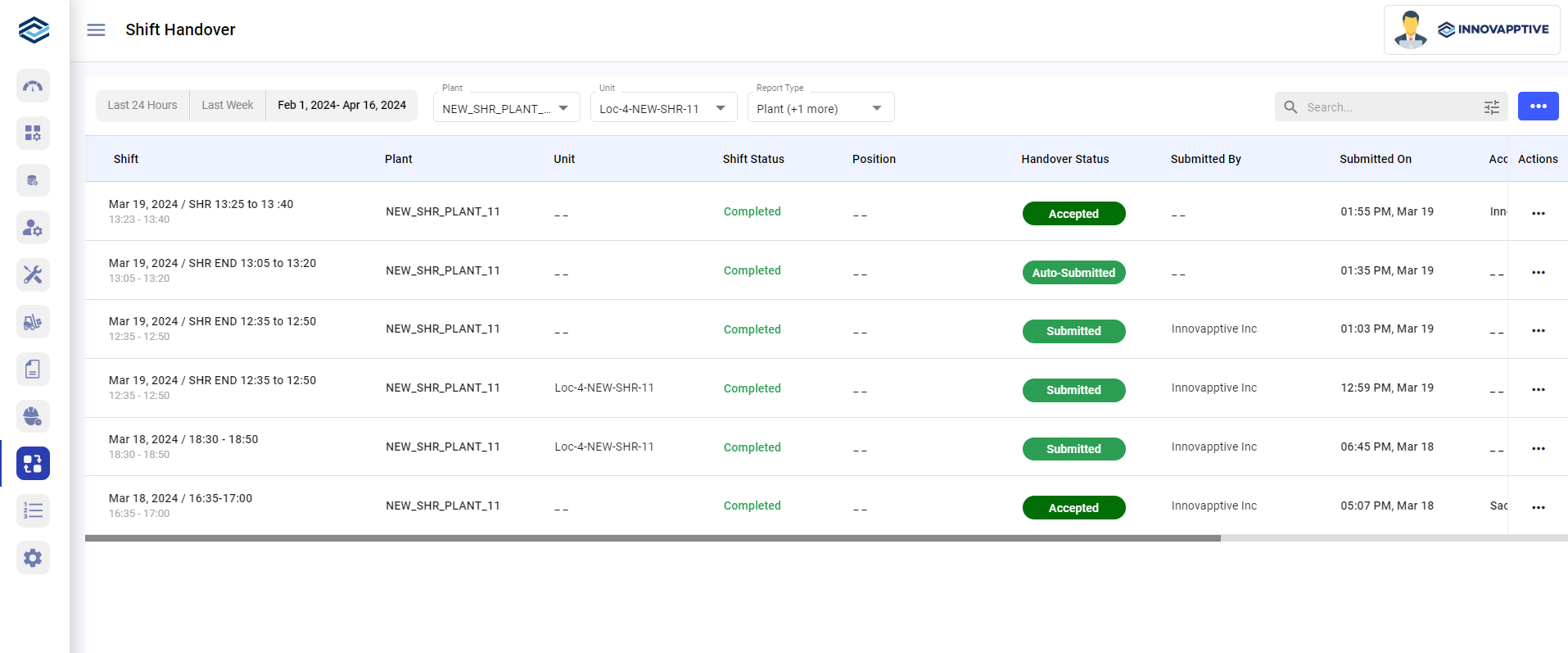Click the wrench and screwdriver maintenance icon
The width and height of the screenshot is (1568, 653).
[x=33, y=274]
